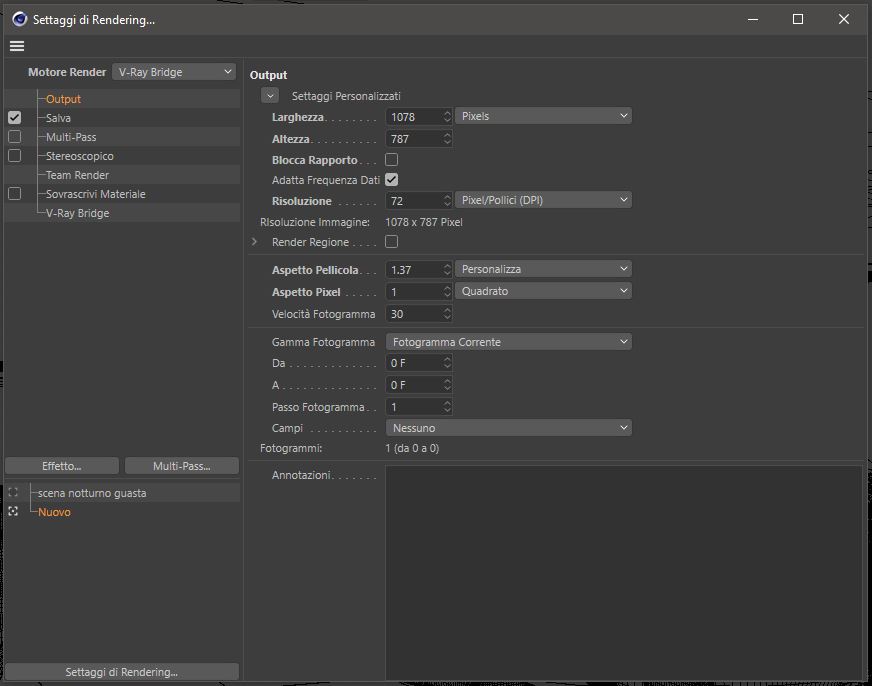Click the Output heading text
This screenshot has height=686, width=872.
(x=269, y=75)
